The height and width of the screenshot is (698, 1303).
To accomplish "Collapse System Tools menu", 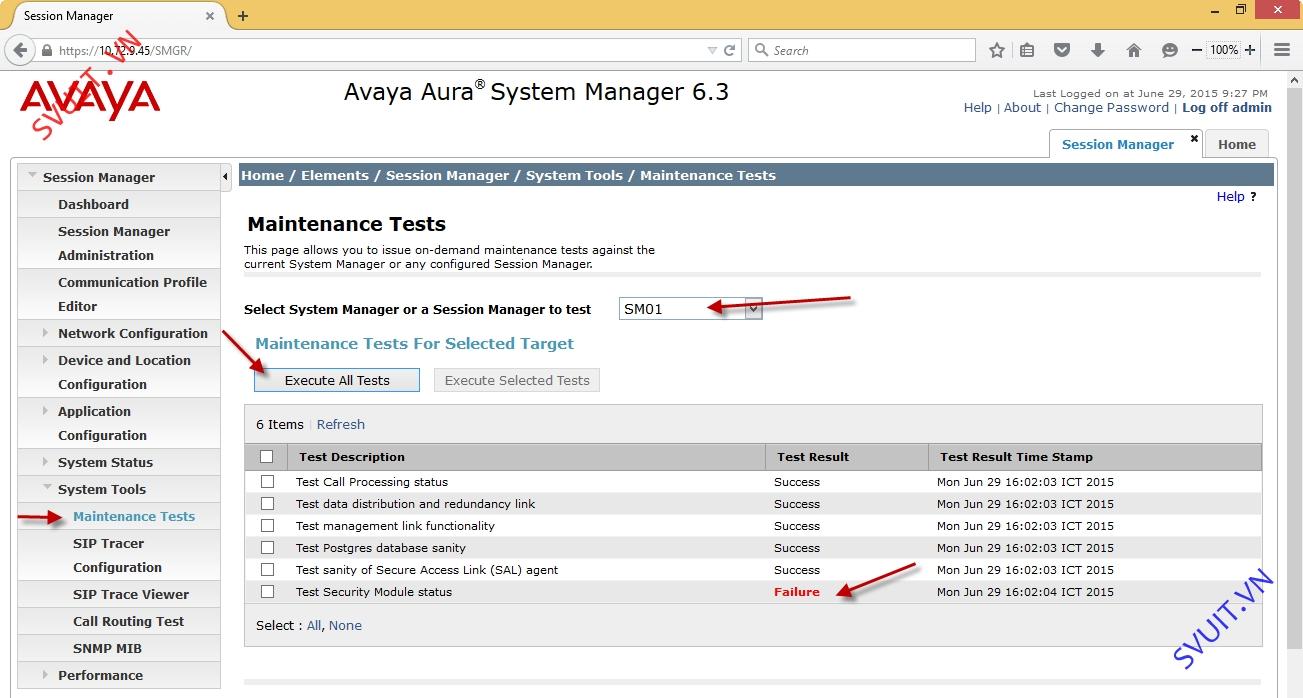I will click(47, 488).
